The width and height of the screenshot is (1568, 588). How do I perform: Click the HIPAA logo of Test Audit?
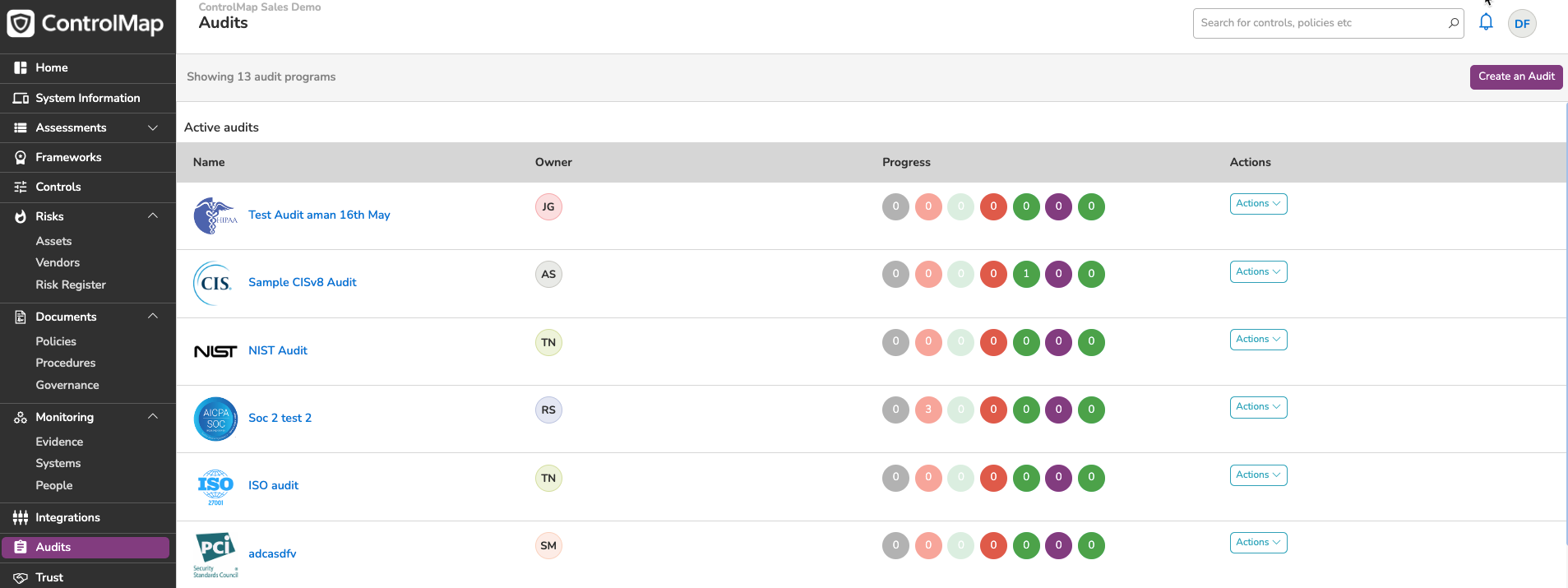pyautogui.click(x=215, y=215)
